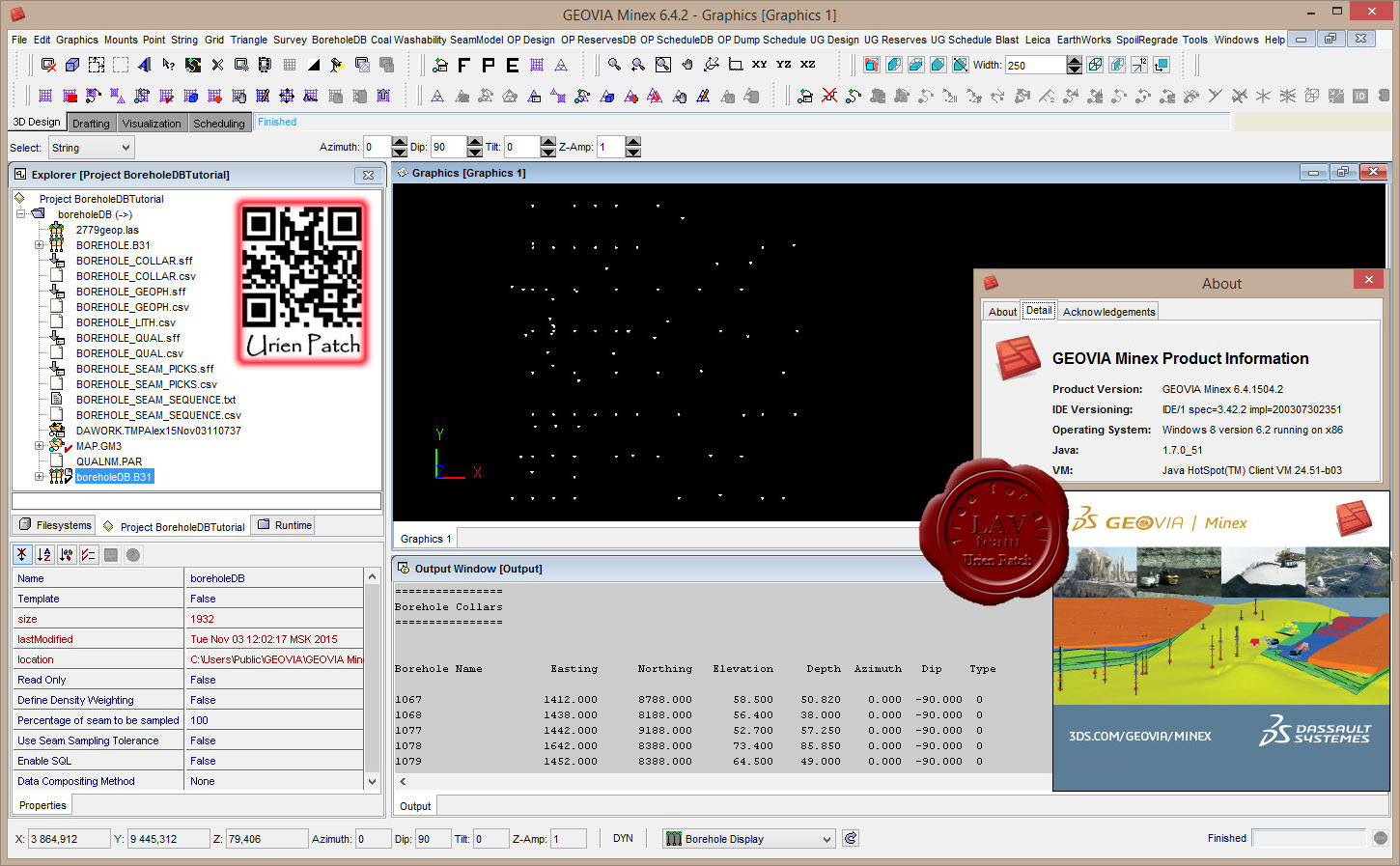Increase the Width spinner value

pos(1075,60)
